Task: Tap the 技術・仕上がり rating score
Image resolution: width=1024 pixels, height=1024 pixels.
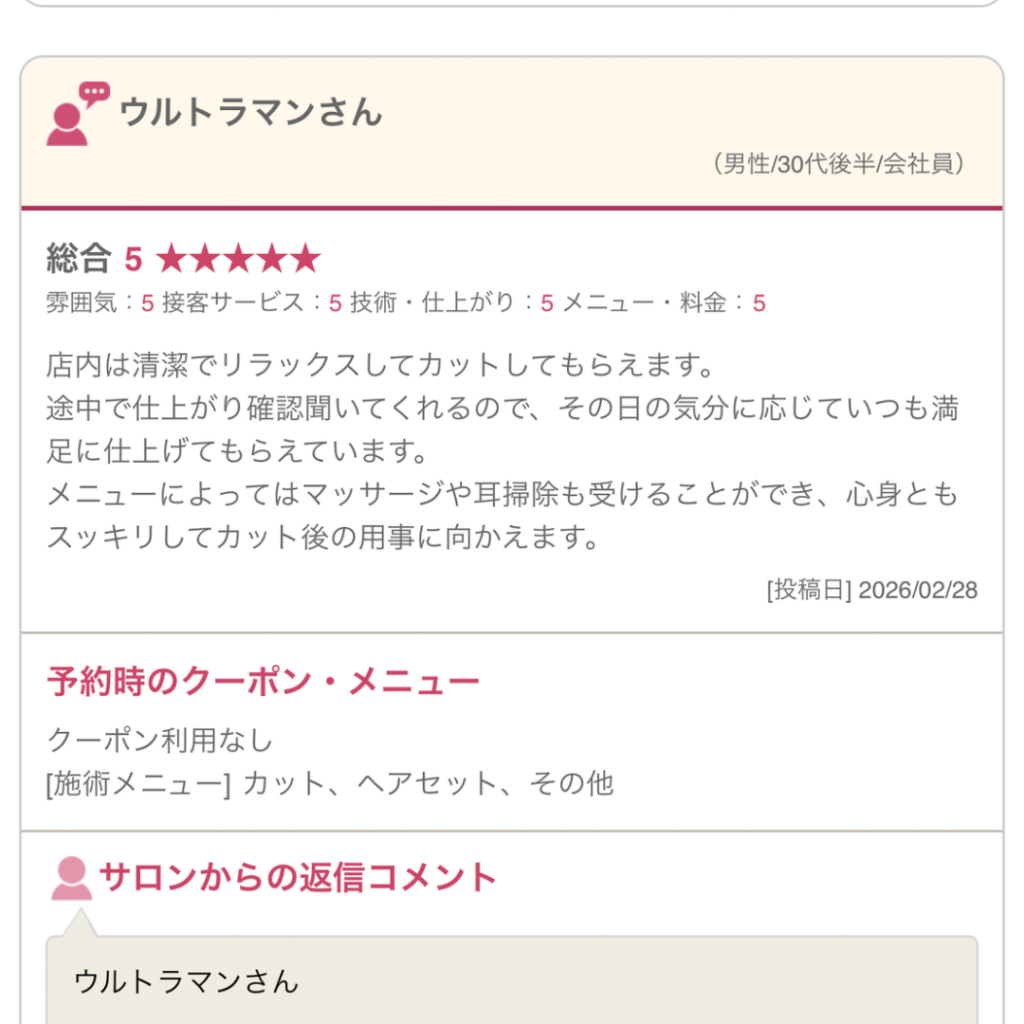Action: pos(546,303)
